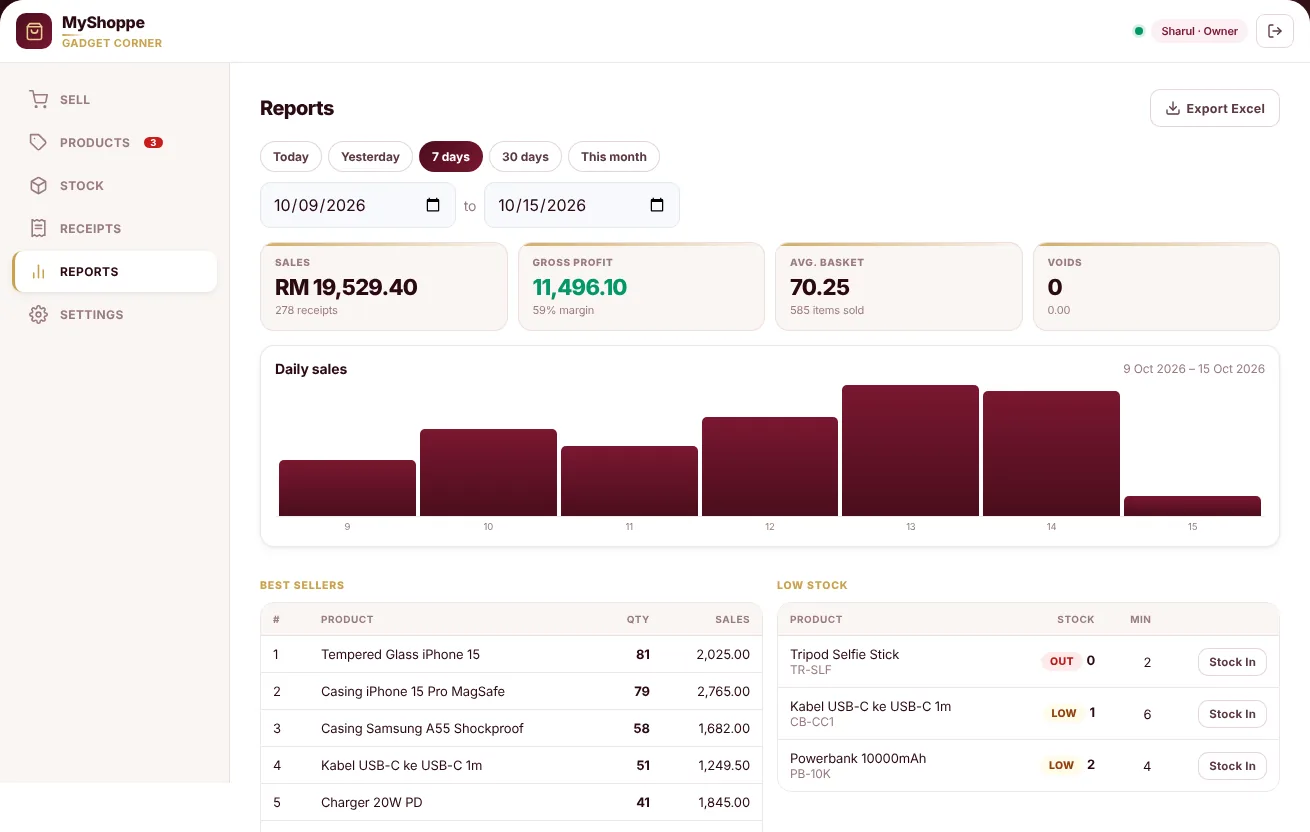This screenshot has width=1310, height=832.
Task: Click the 278 receipts label
Action: (x=306, y=311)
